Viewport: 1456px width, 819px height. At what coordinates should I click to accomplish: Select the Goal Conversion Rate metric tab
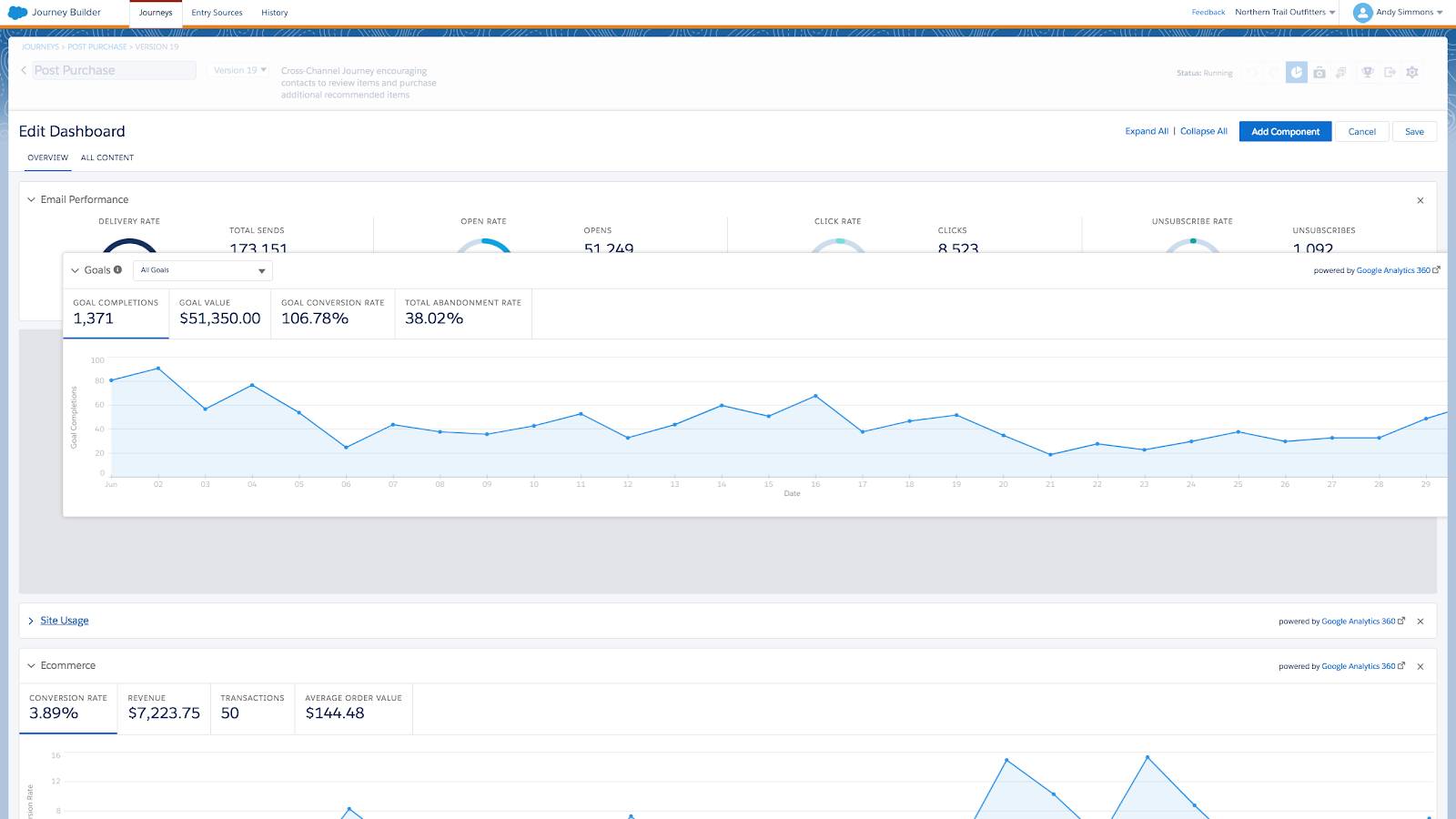tap(332, 313)
